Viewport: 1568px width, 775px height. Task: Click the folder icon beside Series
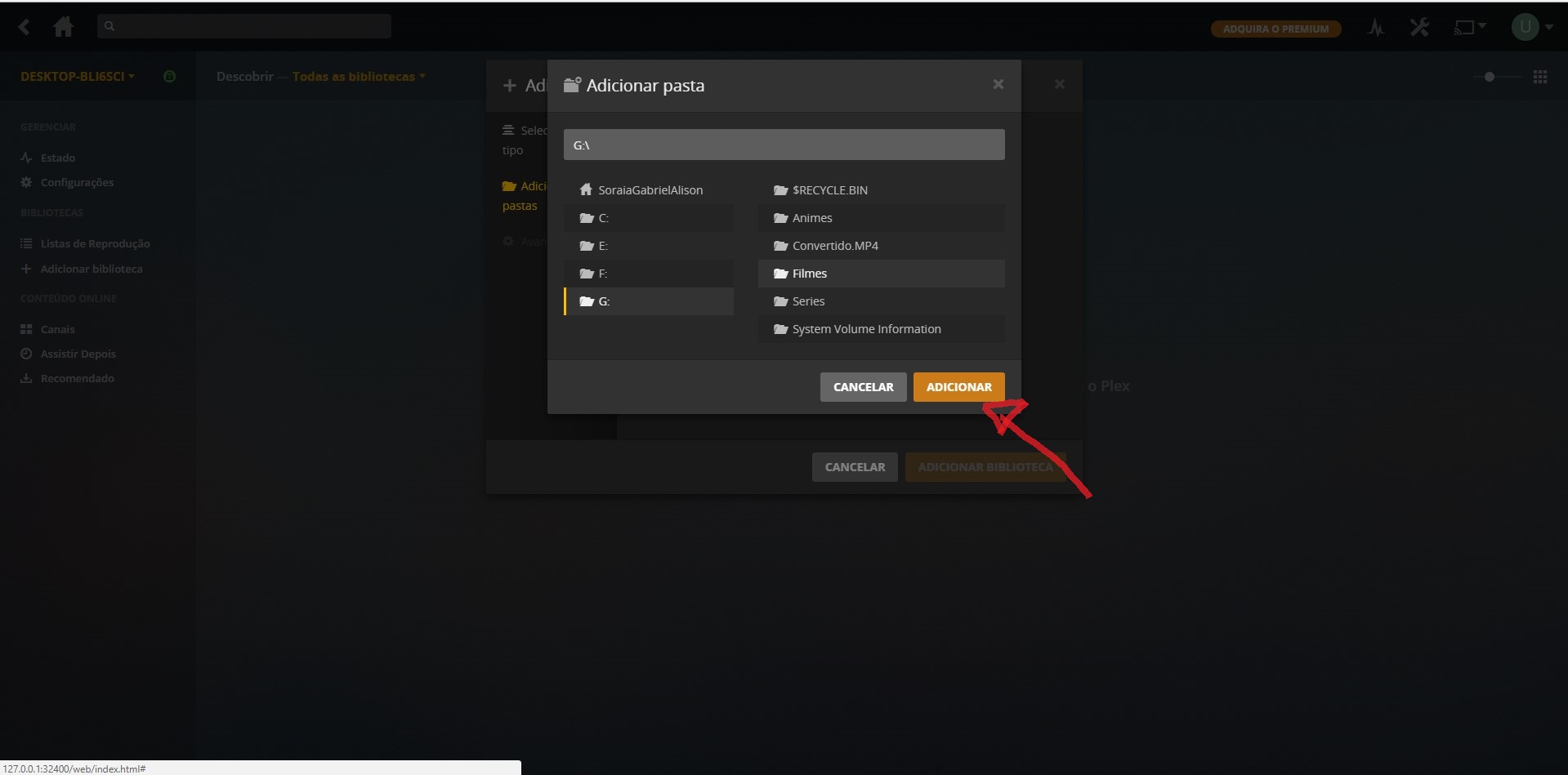click(x=780, y=301)
